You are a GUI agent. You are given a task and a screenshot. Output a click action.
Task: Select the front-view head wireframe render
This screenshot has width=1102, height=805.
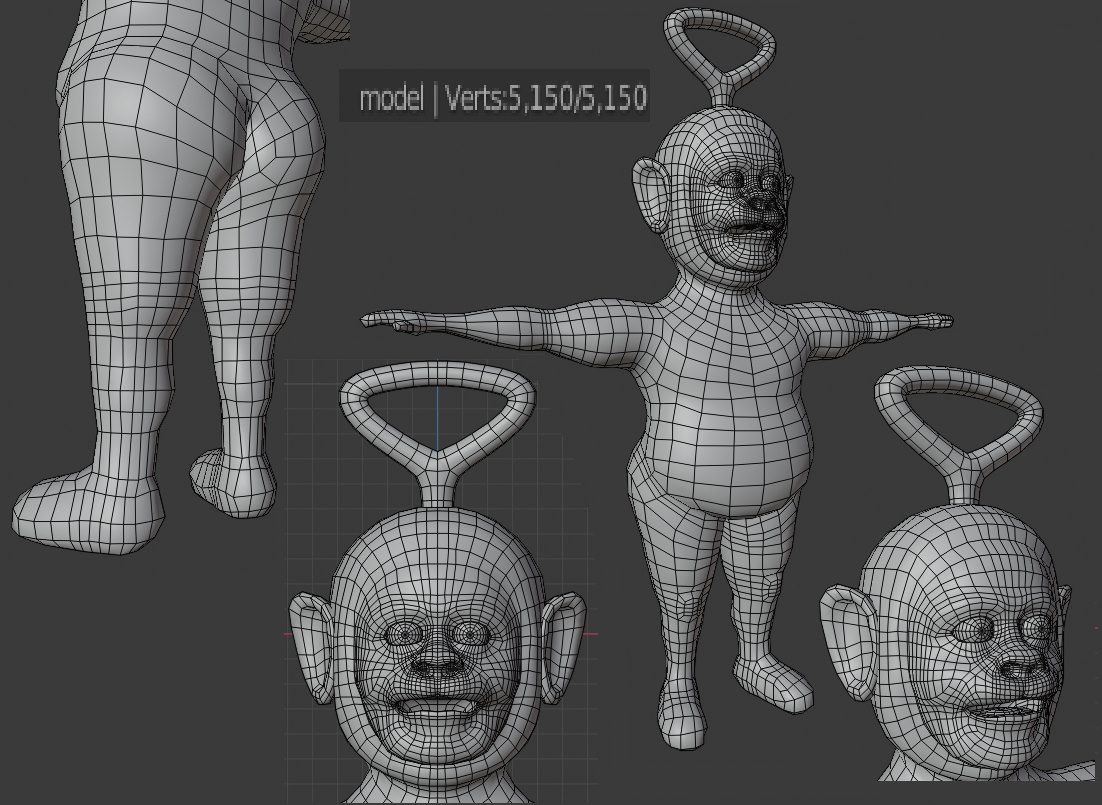click(x=437, y=582)
